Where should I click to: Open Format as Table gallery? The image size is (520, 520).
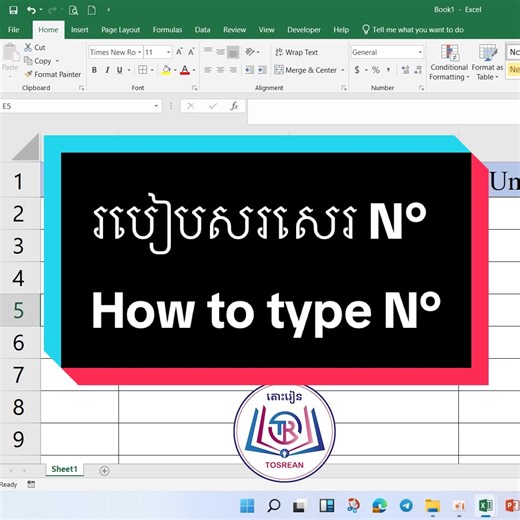[487, 63]
